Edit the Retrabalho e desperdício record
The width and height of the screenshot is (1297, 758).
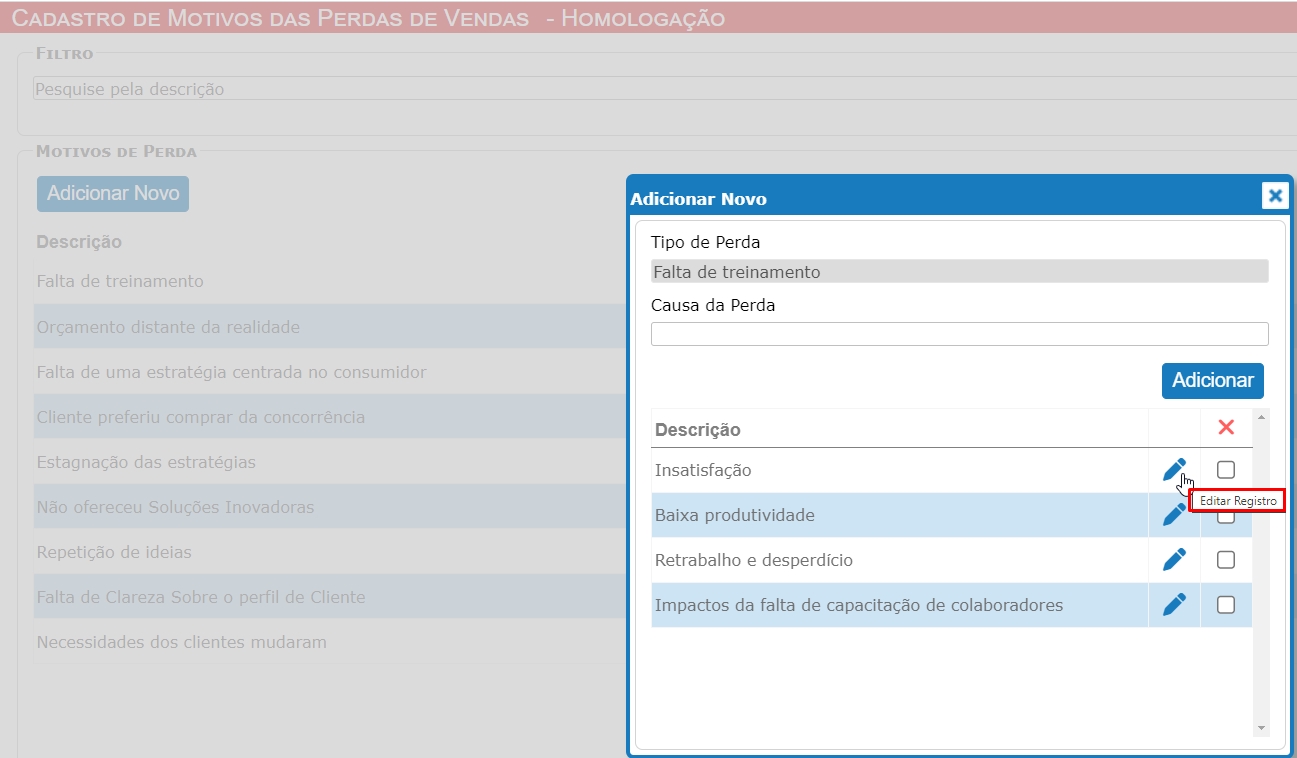click(1174, 560)
